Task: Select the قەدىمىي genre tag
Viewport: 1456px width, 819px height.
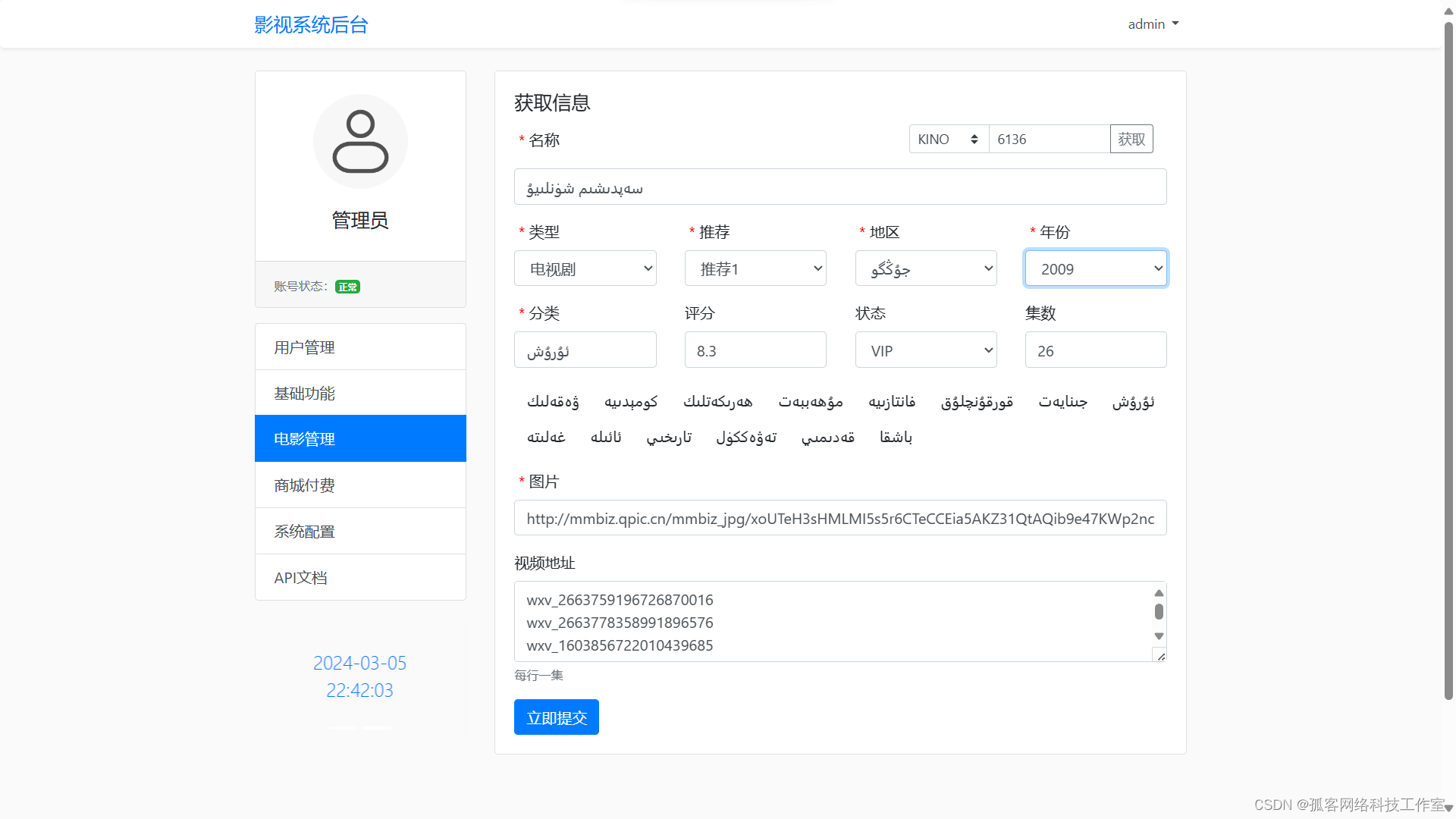Action: [828, 438]
